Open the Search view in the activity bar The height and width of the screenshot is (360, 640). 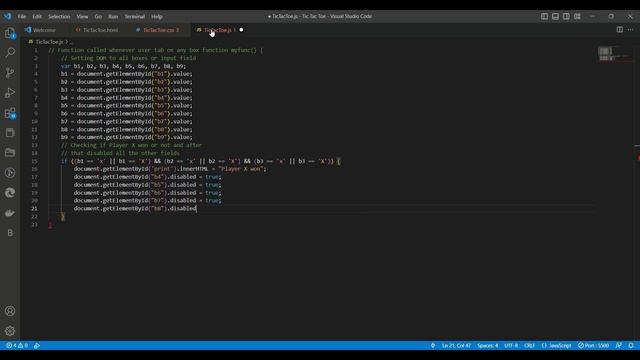10,52
